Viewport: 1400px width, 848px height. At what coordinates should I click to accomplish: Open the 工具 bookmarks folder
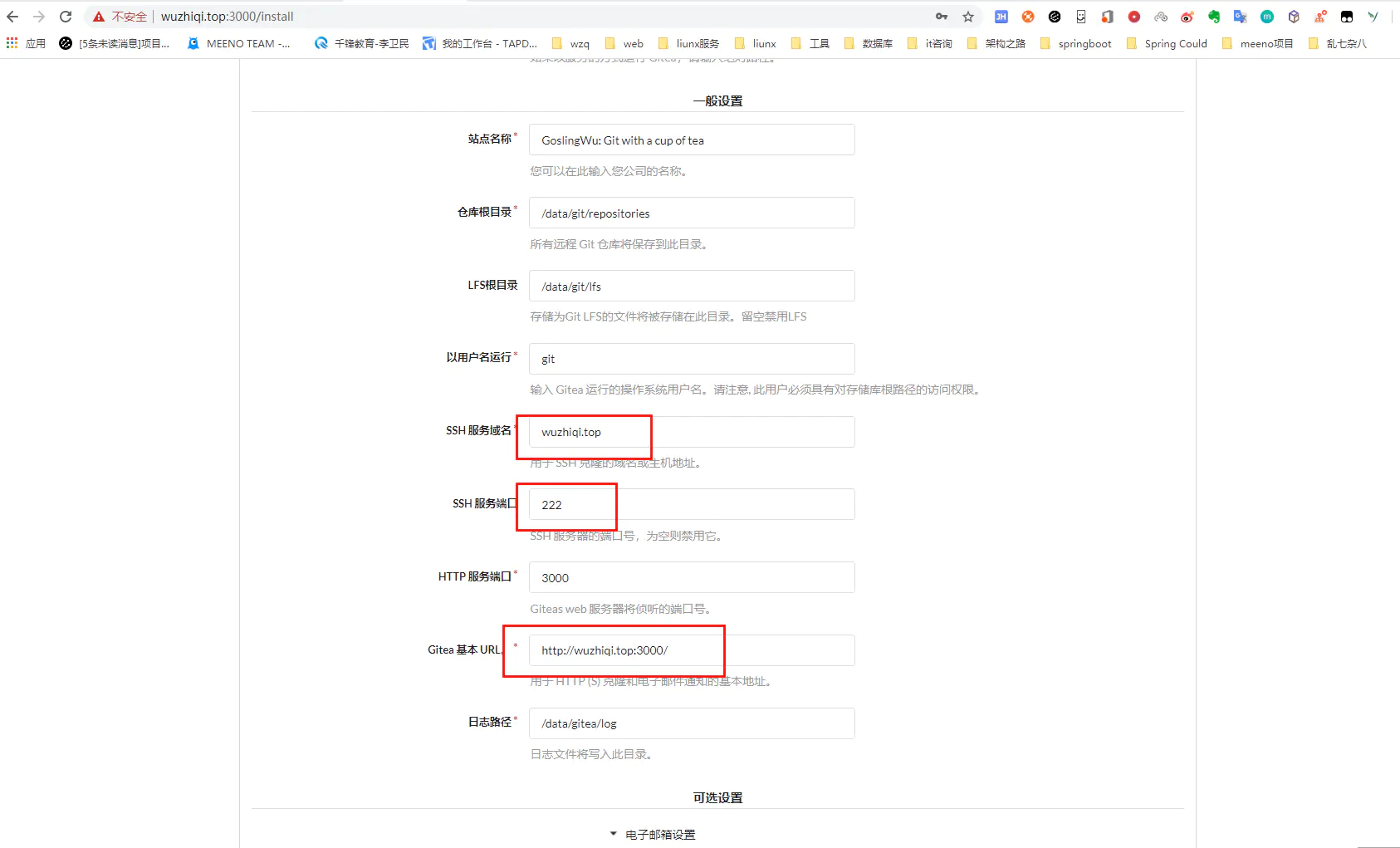tap(810, 43)
